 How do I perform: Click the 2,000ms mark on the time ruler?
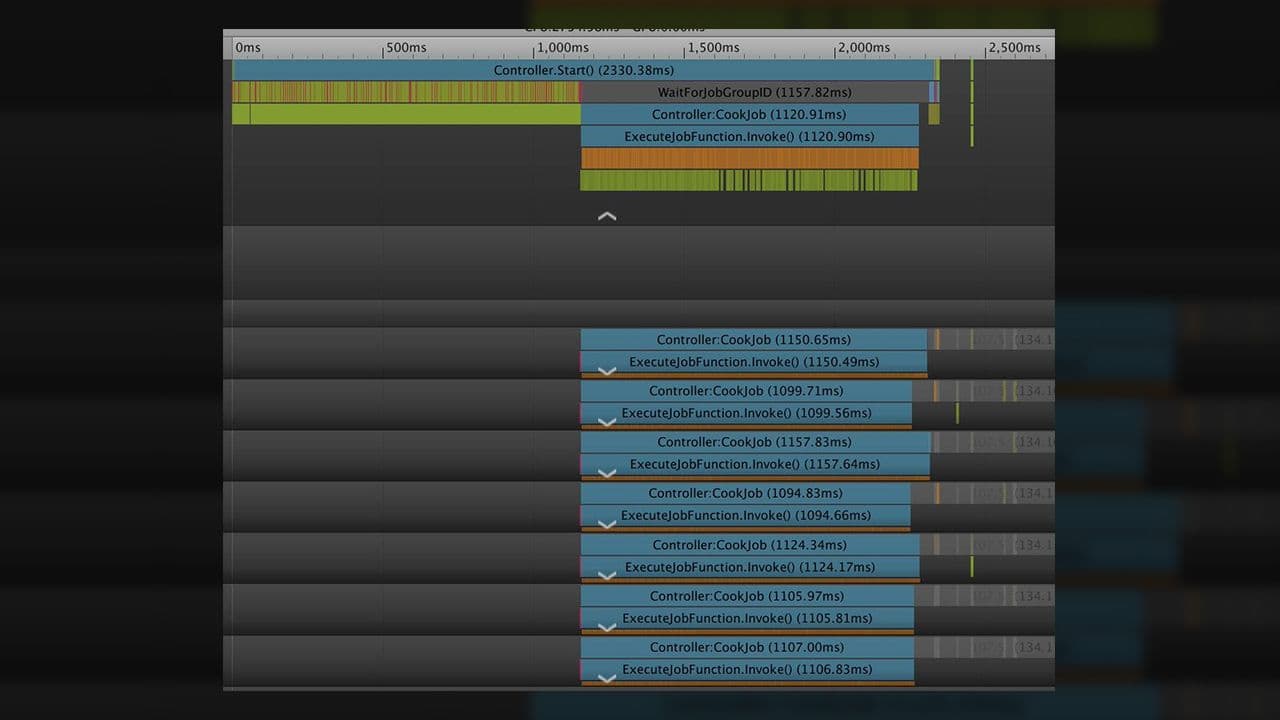tap(863, 47)
